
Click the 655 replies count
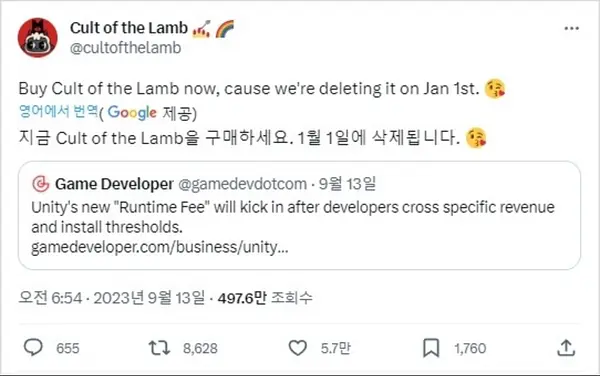click(x=68, y=348)
